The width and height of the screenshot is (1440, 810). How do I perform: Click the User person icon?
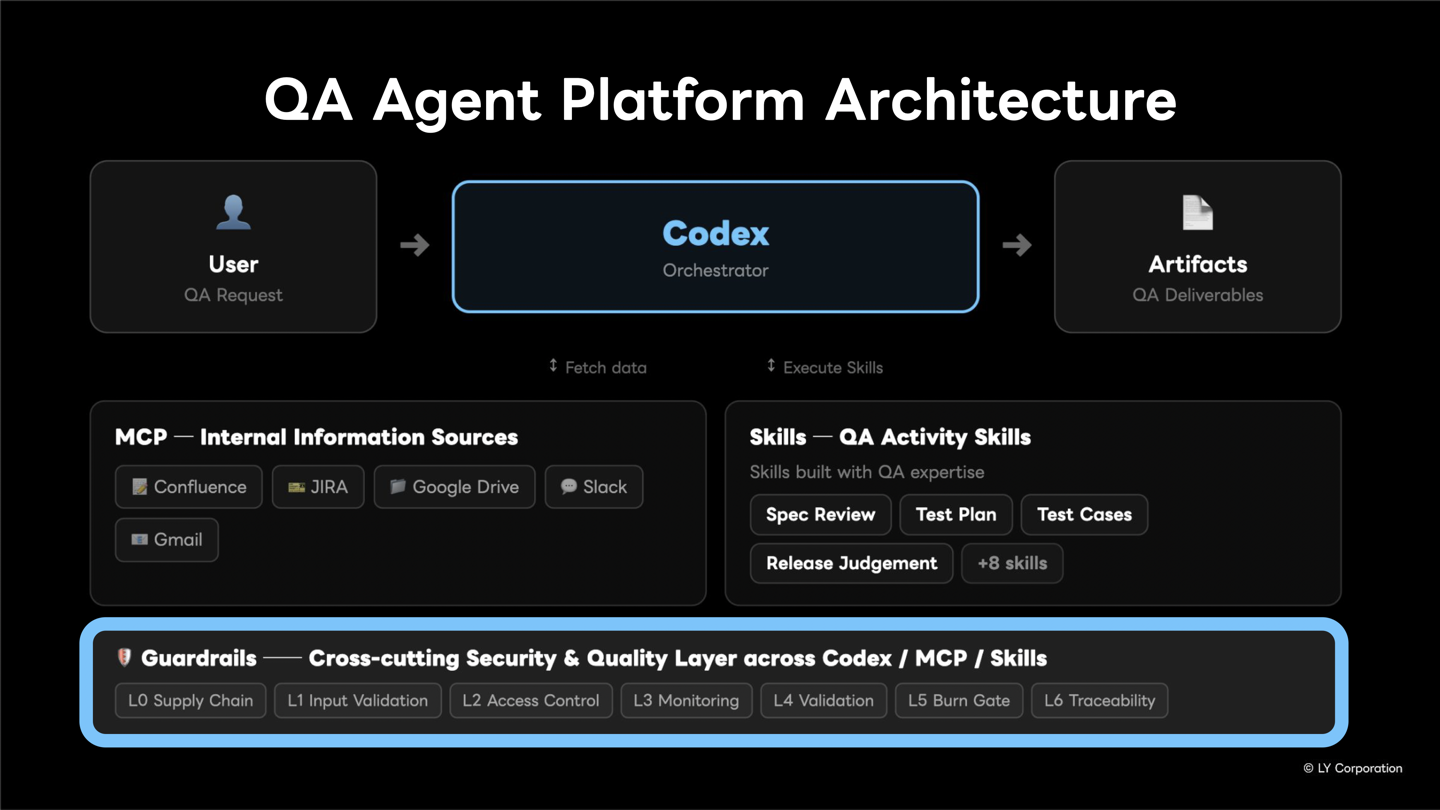(x=233, y=212)
